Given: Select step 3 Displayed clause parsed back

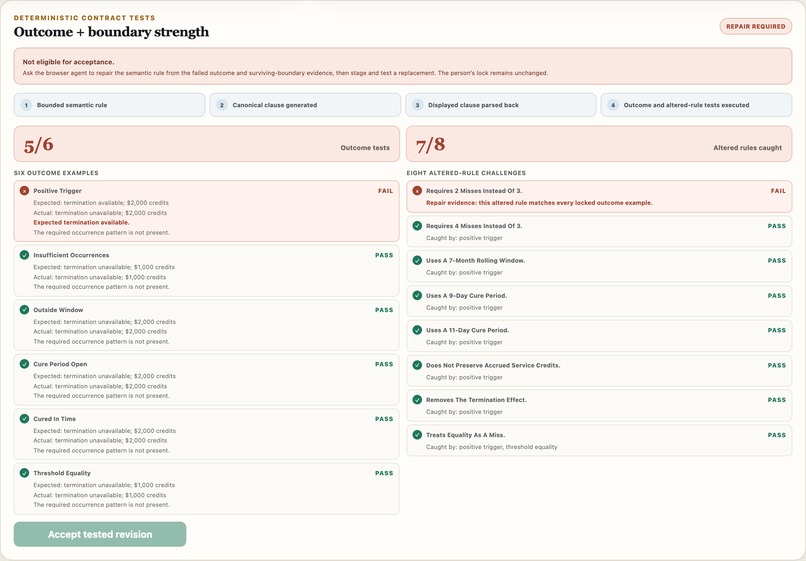Looking at the screenshot, I should click(x=501, y=105).
